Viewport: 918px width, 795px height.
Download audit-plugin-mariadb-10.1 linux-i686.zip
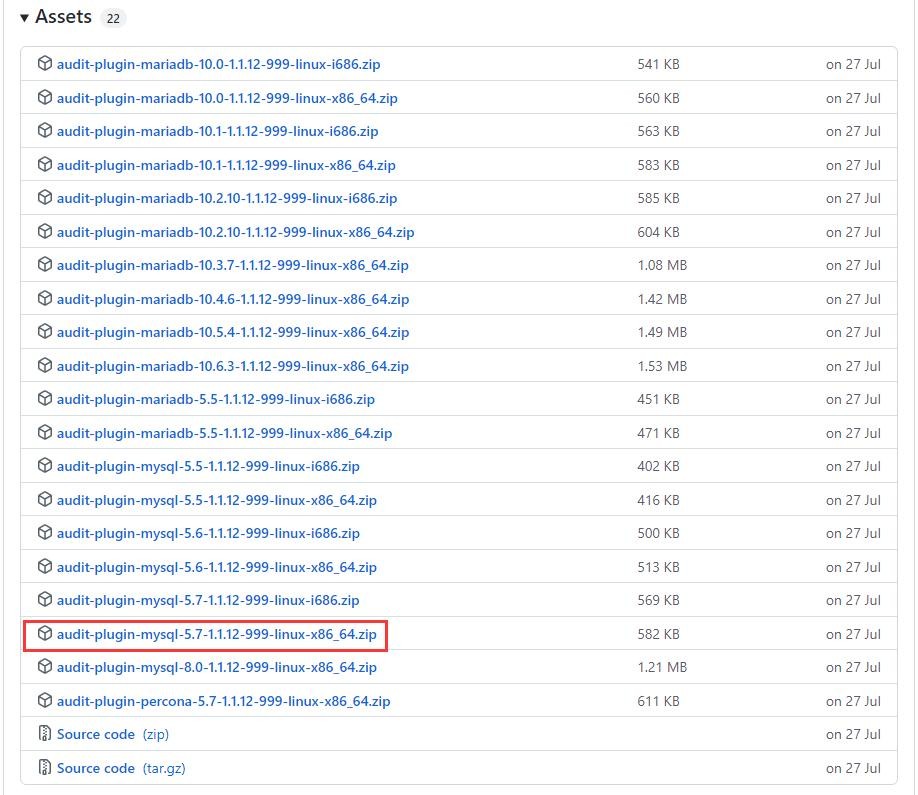click(217, 132)
